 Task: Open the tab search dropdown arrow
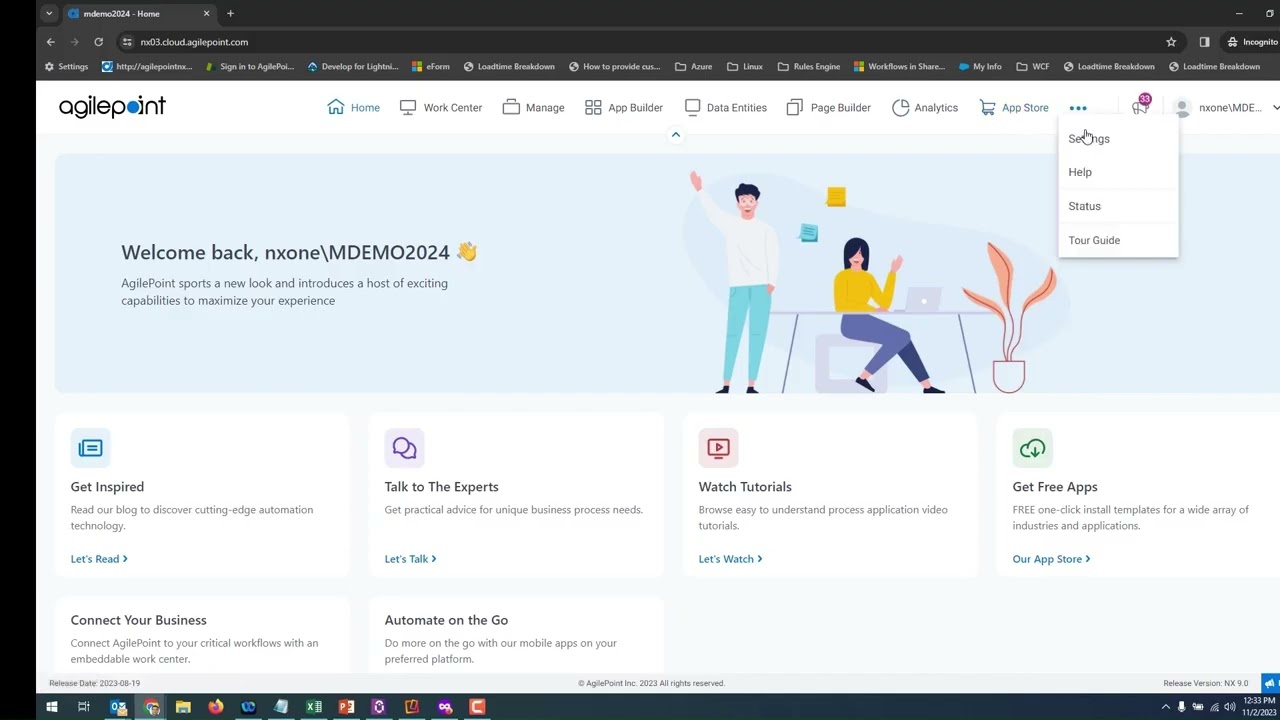click(49, 14)
